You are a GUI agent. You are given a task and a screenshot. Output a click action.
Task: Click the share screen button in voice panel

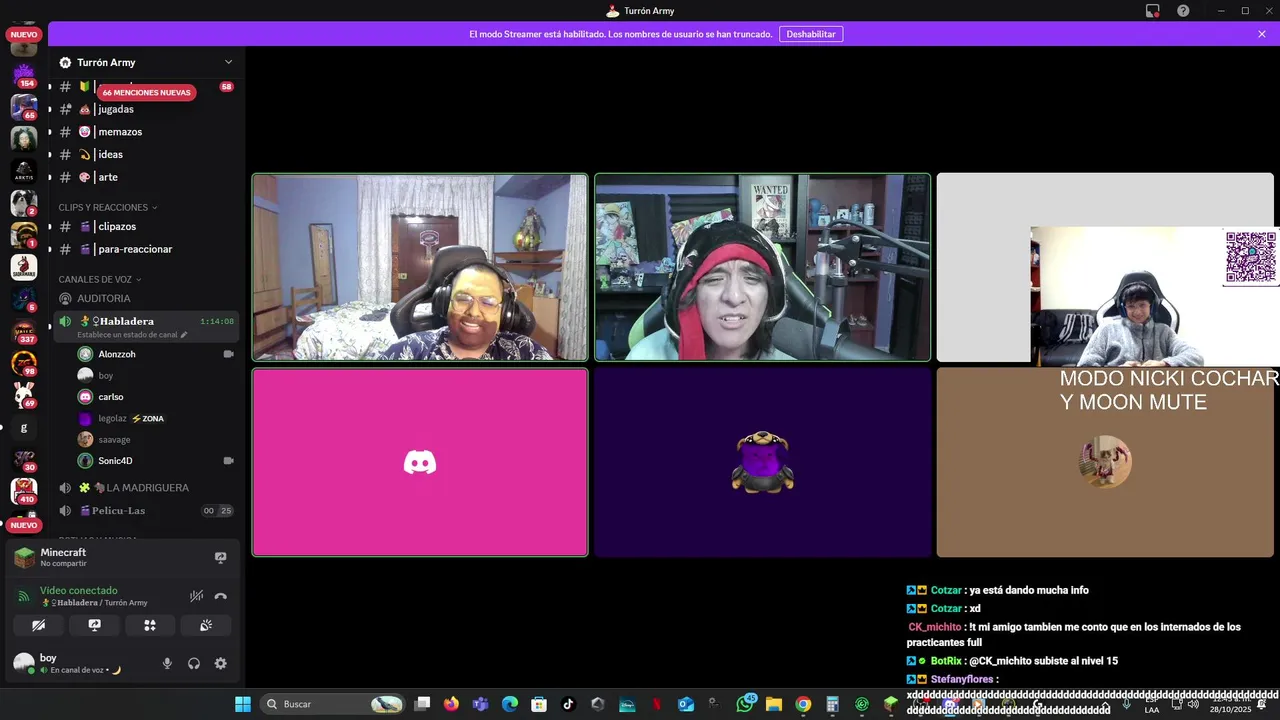point(94,625)
